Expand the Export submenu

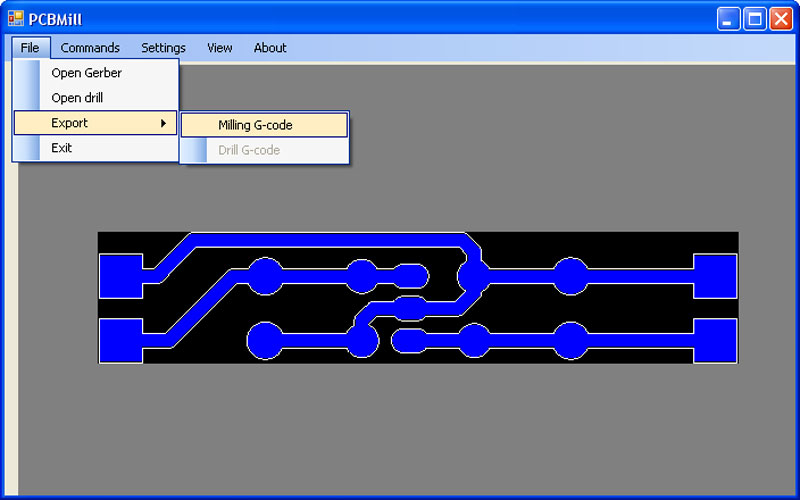pos(95,123)
